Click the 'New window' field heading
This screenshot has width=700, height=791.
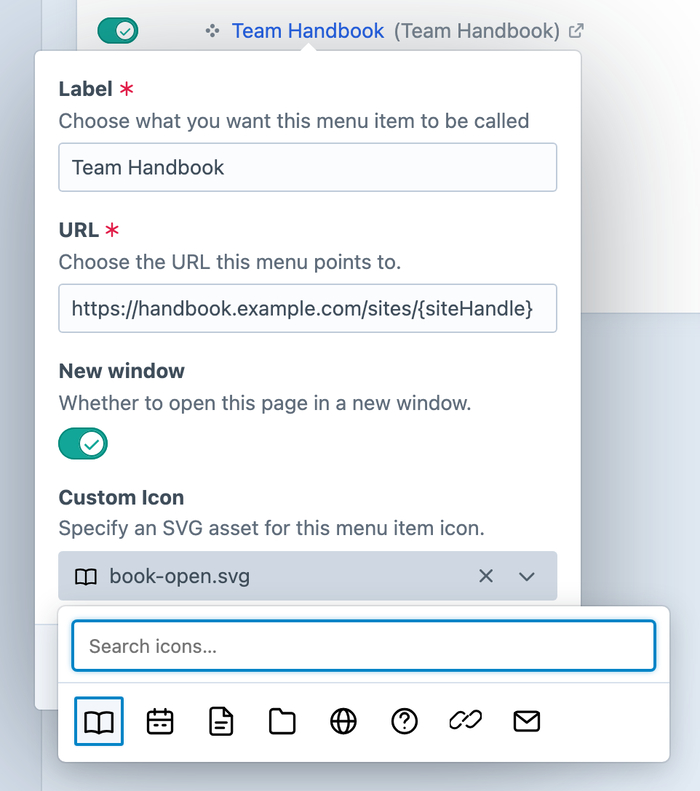(122, 371)
